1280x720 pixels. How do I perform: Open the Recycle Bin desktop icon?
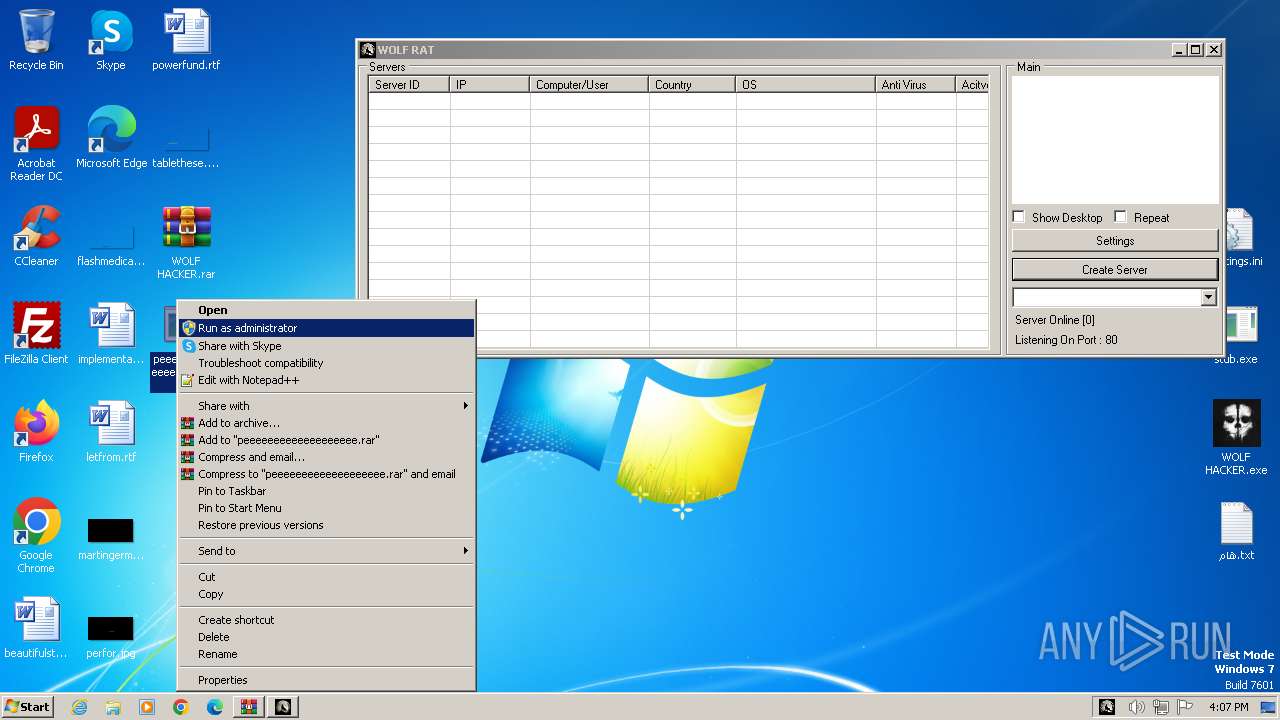pos(36,40)
